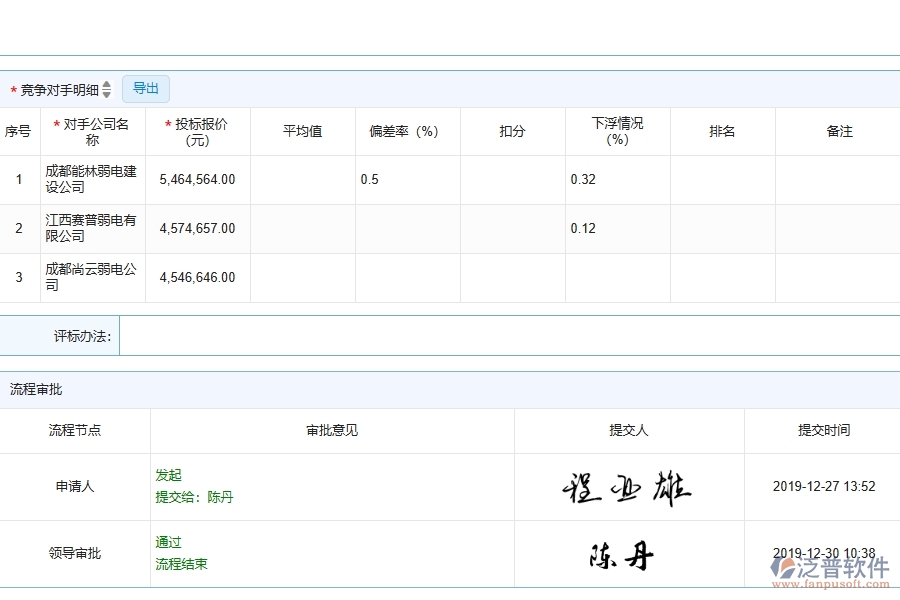Click the downward sort arrow beside 竞争对手明细
Screen dimensions: 900x600
pyautogui.click(x=107, y=92)
